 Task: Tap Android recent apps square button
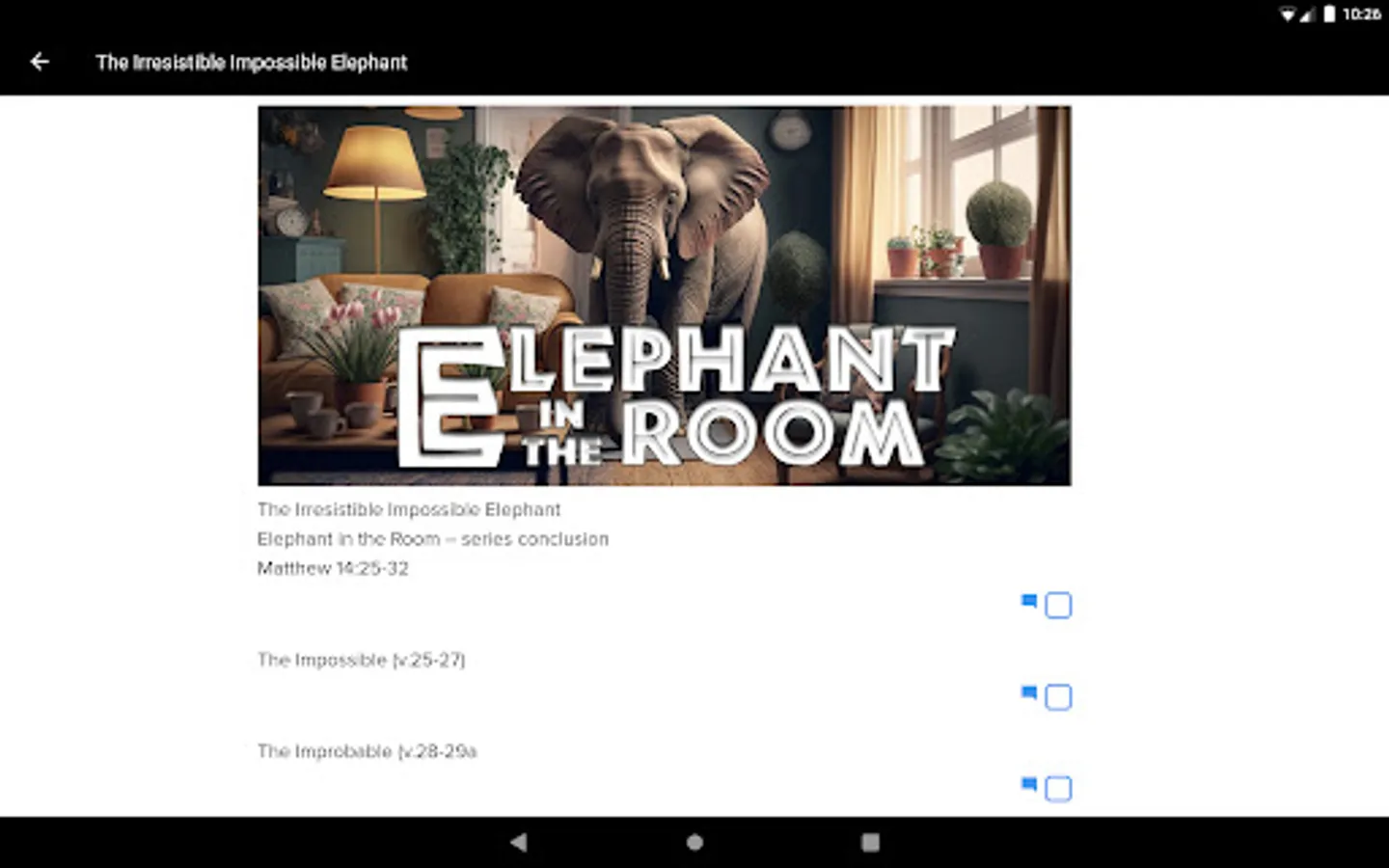[870, 842]
